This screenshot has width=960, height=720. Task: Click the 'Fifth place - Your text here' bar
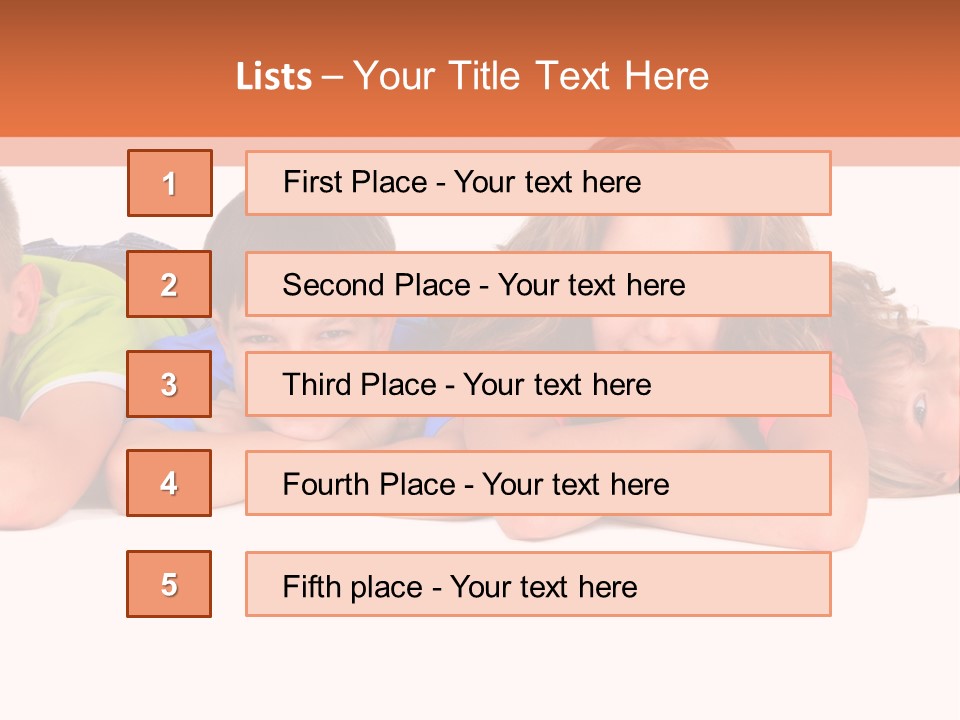click(x=538, y=585)
